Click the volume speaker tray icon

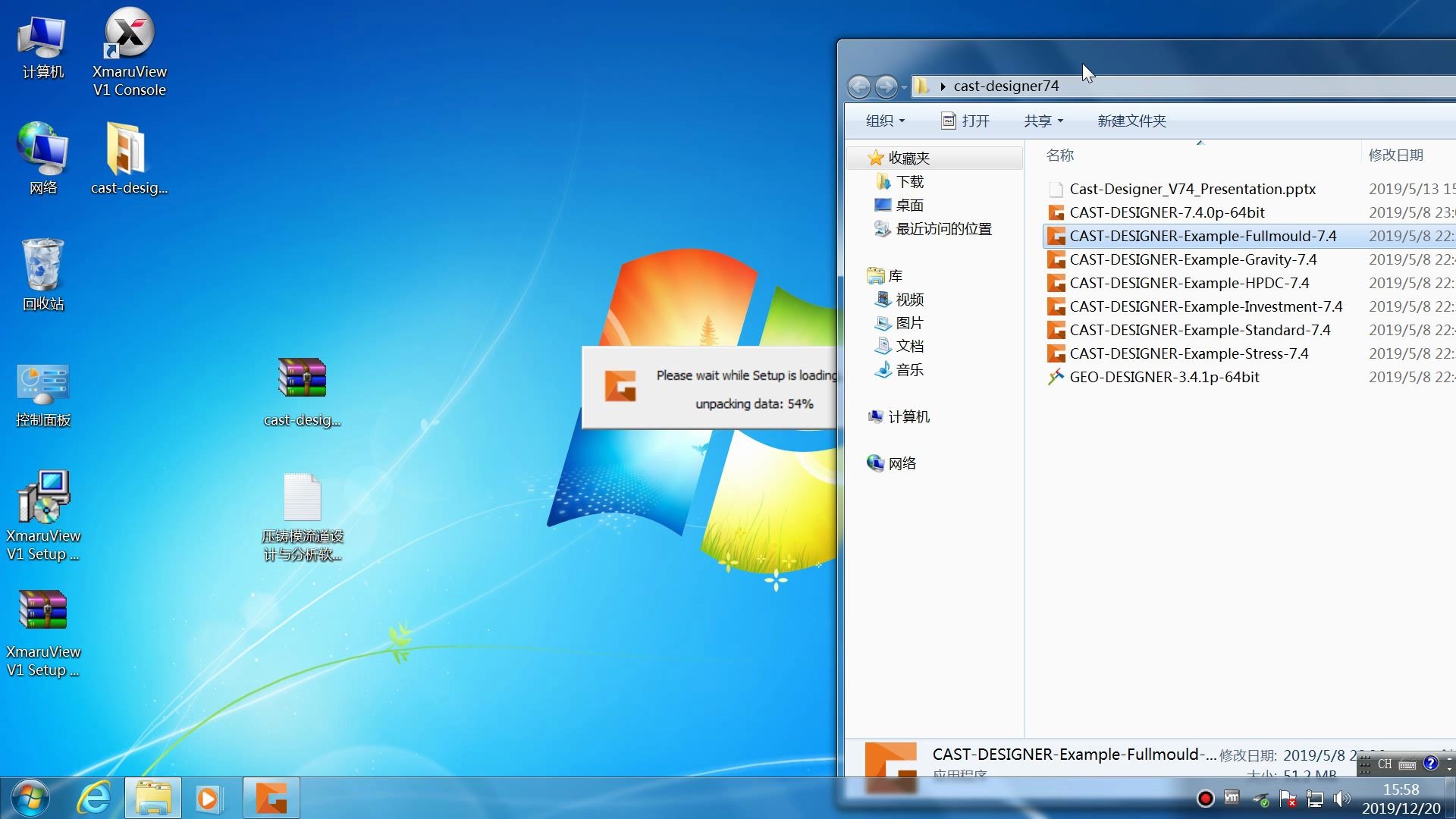coord(1341,799)
